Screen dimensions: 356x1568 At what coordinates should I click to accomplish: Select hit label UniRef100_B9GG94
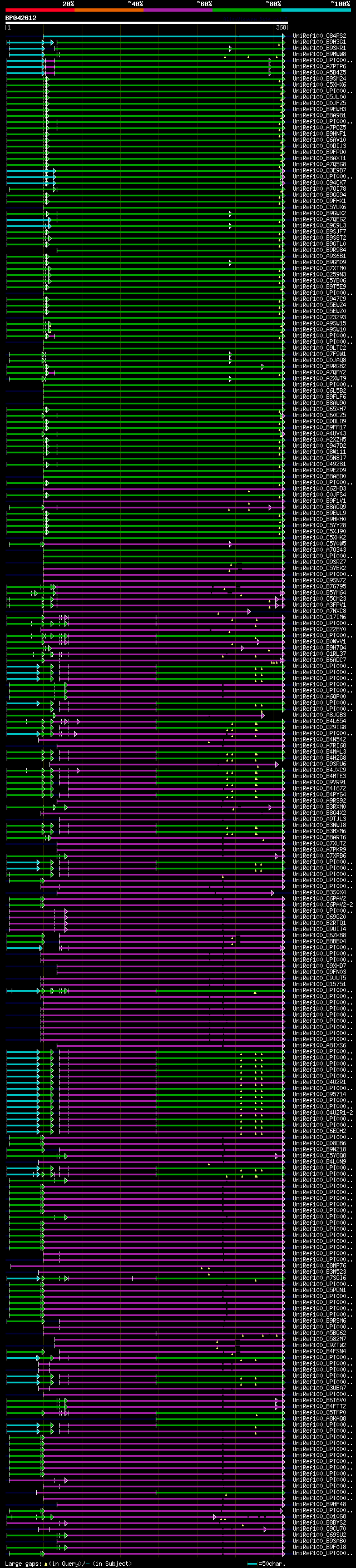click(x=319, y=195)
